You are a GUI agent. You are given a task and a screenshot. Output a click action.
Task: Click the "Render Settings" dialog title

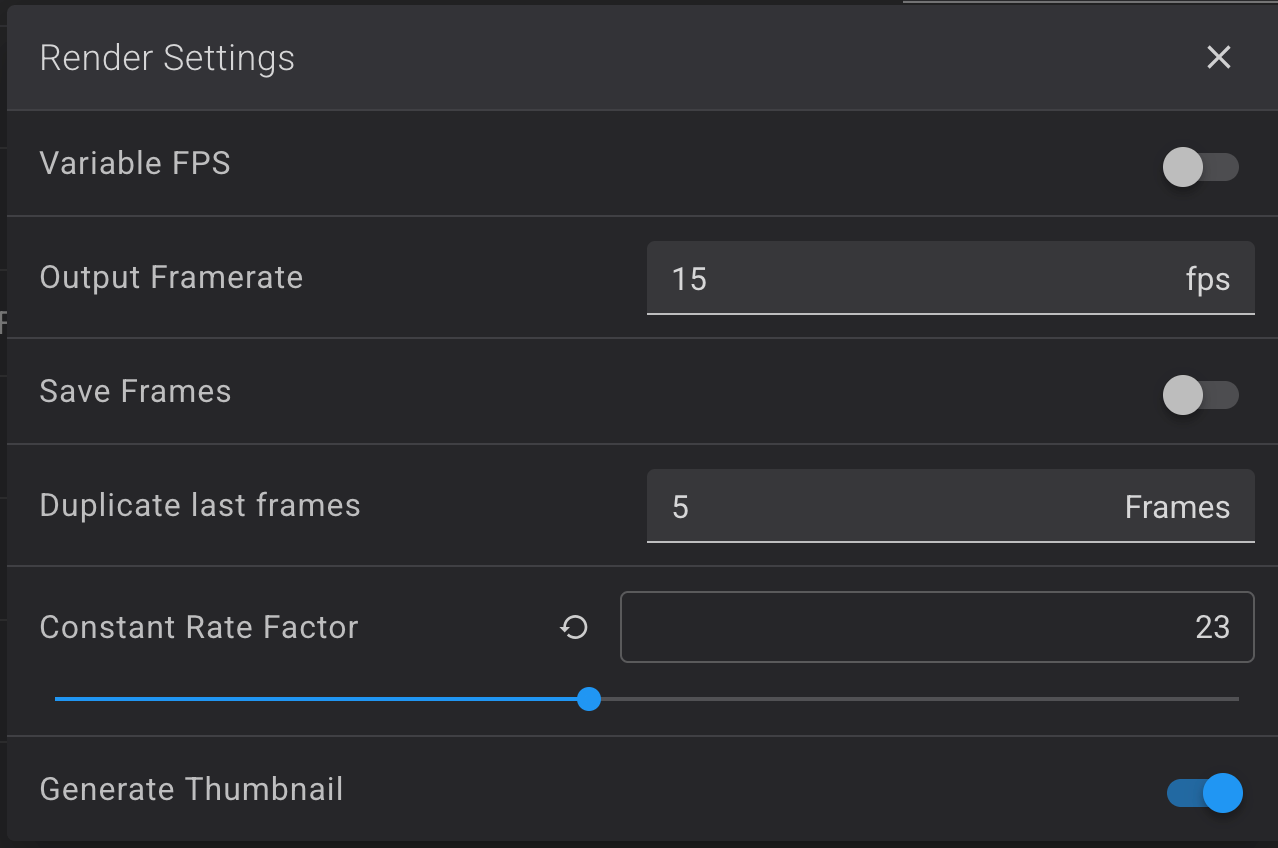(167, 58)
